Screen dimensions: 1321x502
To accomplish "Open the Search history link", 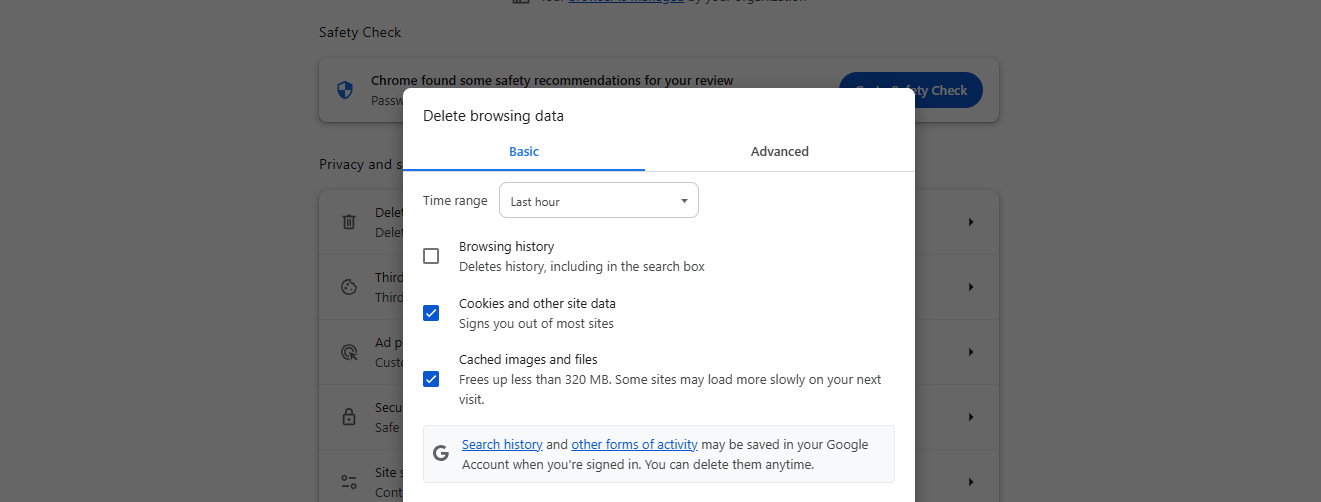I will click(502, 445).
